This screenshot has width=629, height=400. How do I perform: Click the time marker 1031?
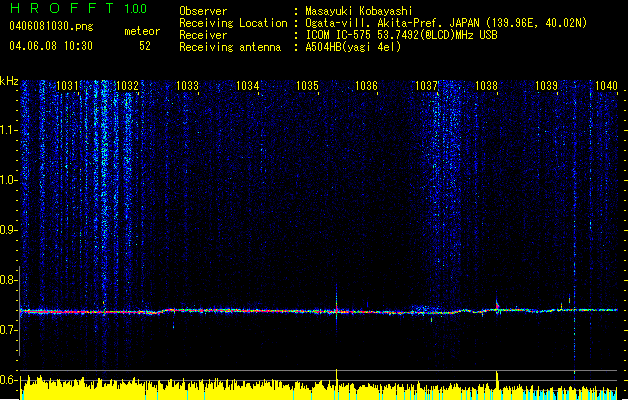[x=67, y=86]
